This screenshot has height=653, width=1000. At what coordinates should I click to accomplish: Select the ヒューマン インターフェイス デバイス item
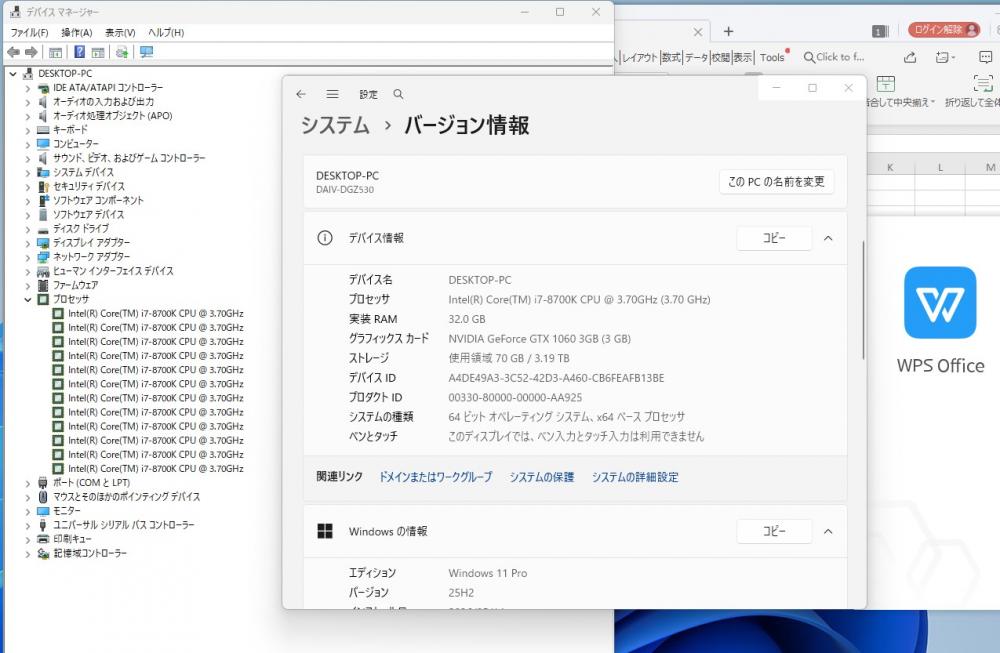tap(113, 271)
